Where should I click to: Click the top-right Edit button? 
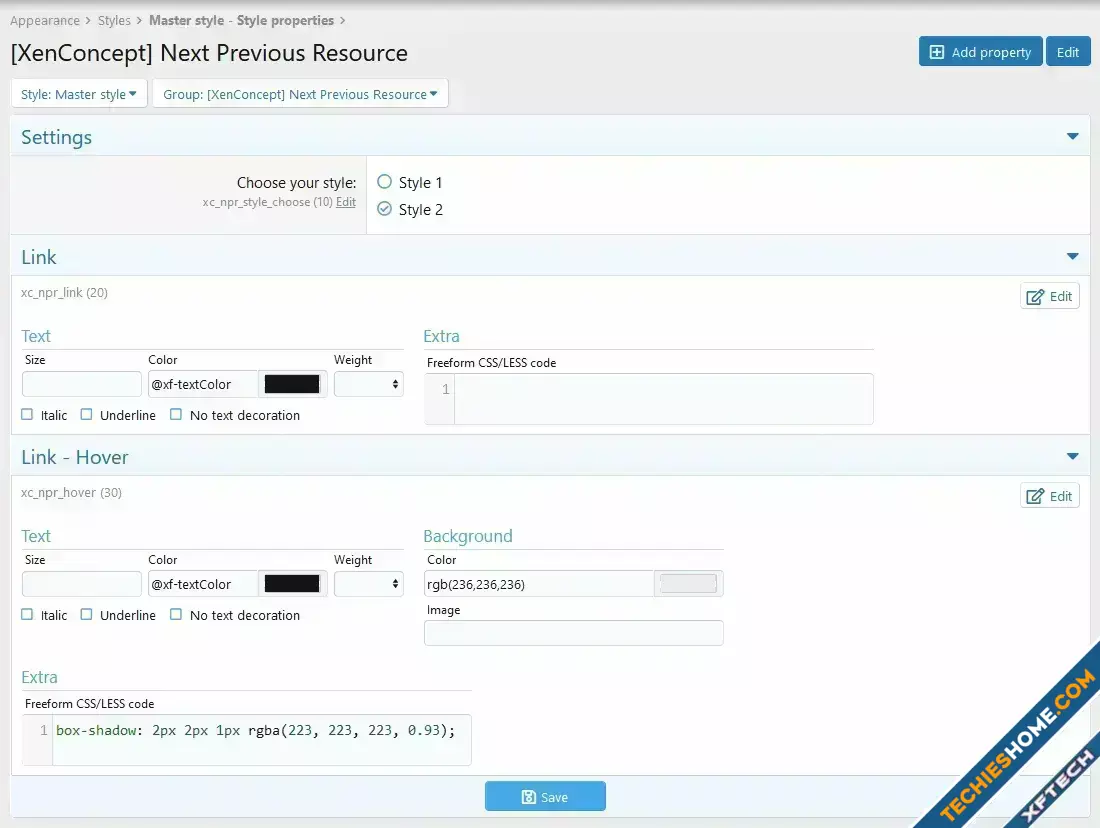click(1068, 52)
